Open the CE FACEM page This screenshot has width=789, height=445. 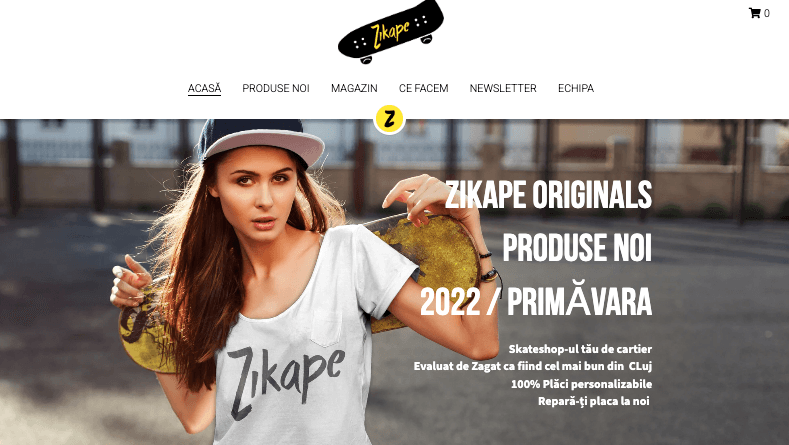point(424,88)
